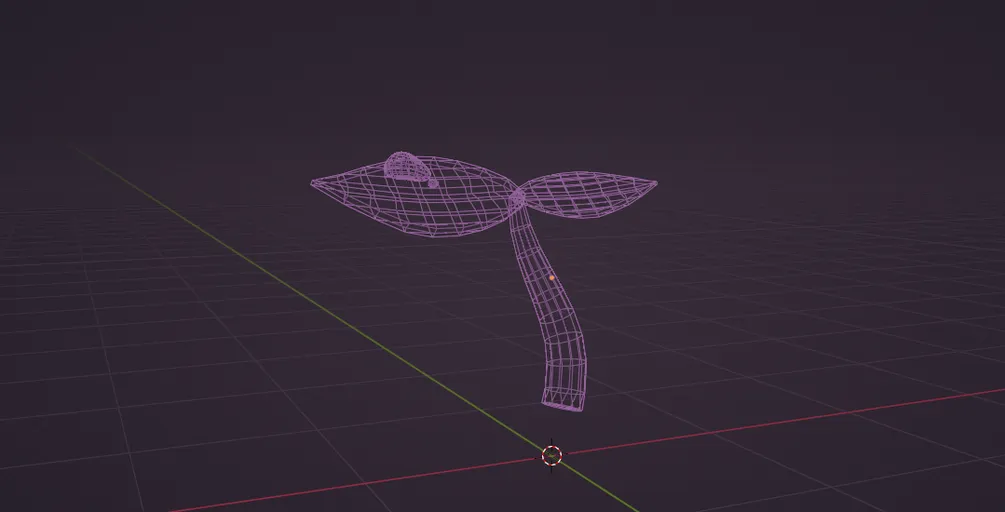Click the upper bend of the stem below the leaves

click(527, 240)
